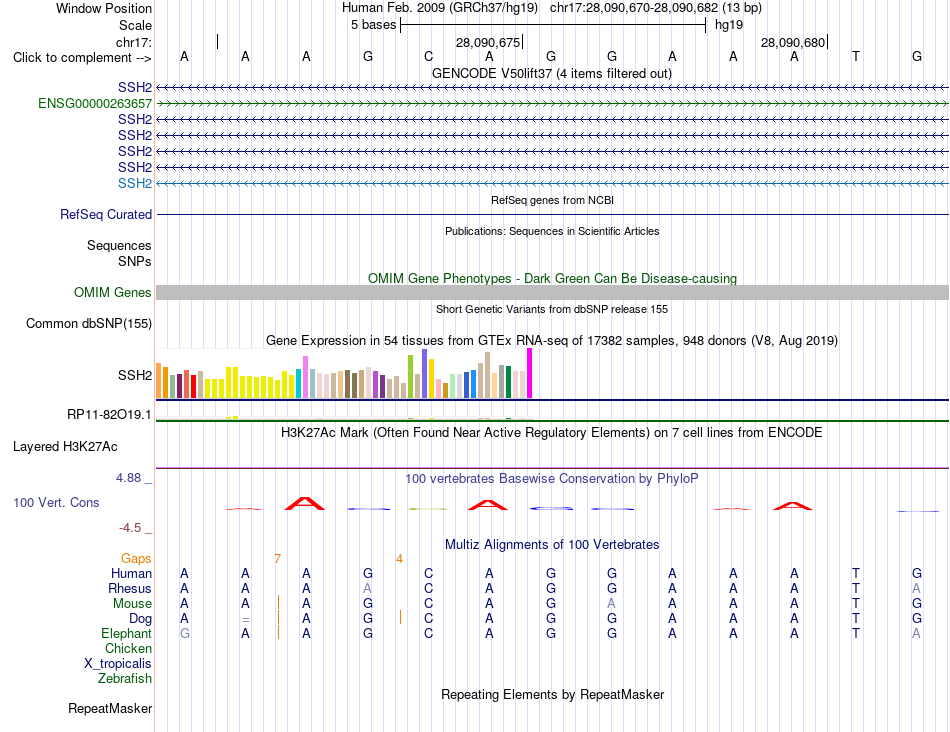Viewport: 950px width, 732px height.
Task: Click the orange gap count 4
Action: coord(399,558)
